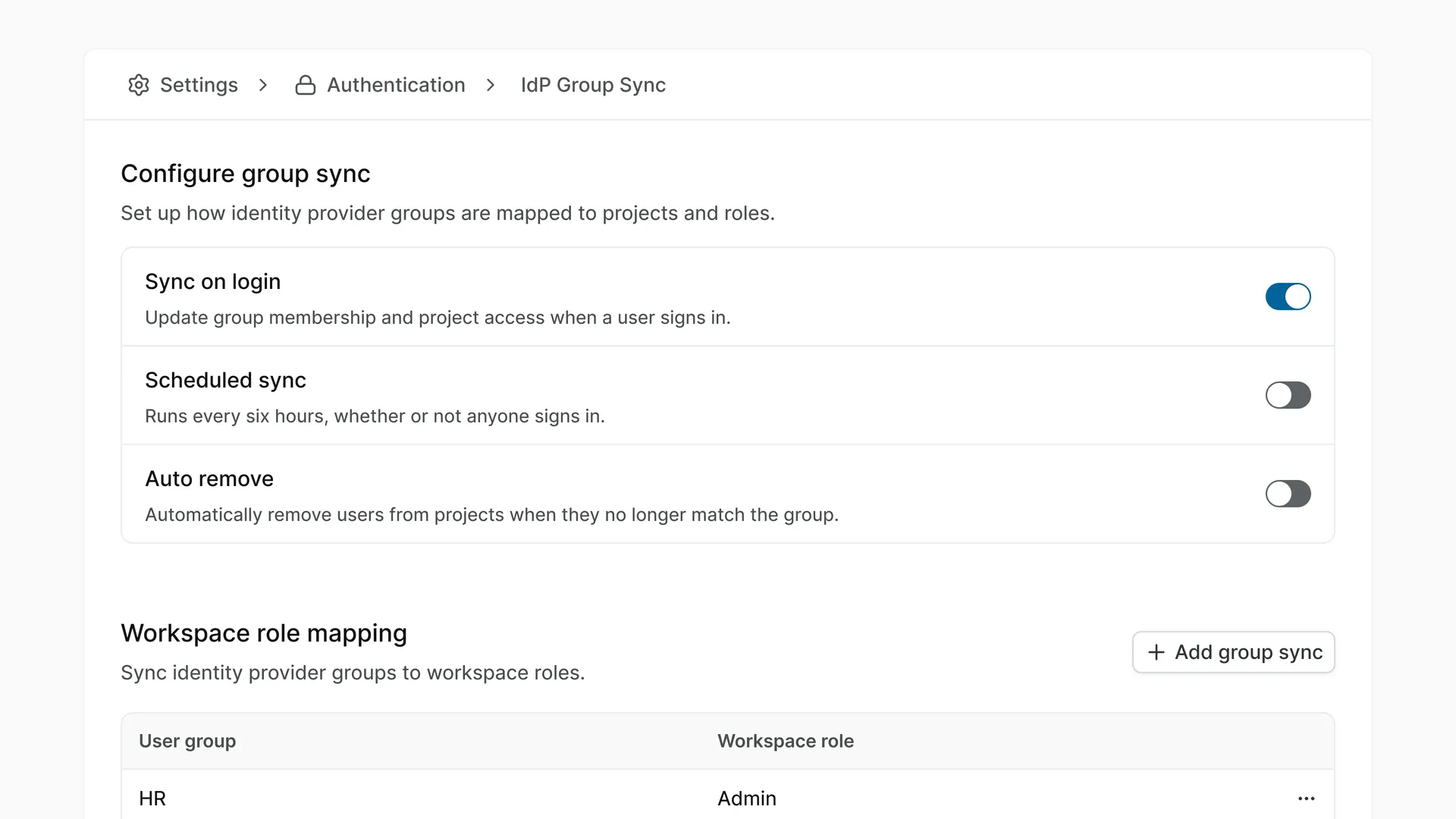
Task: Select the Admin workspace role cell
Action: point(747,799)
